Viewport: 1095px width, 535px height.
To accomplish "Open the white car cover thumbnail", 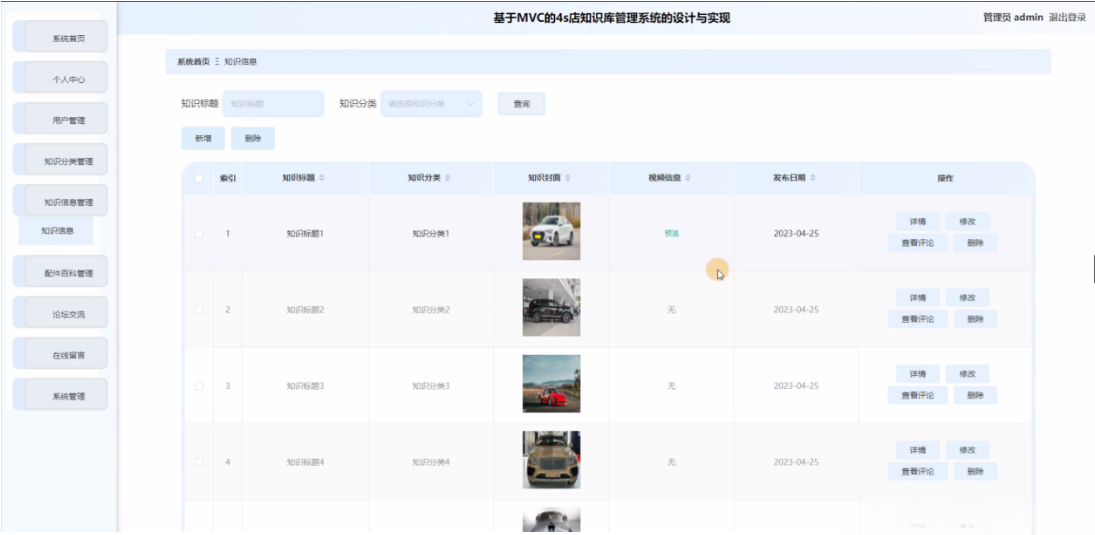I will pos(551,231).
